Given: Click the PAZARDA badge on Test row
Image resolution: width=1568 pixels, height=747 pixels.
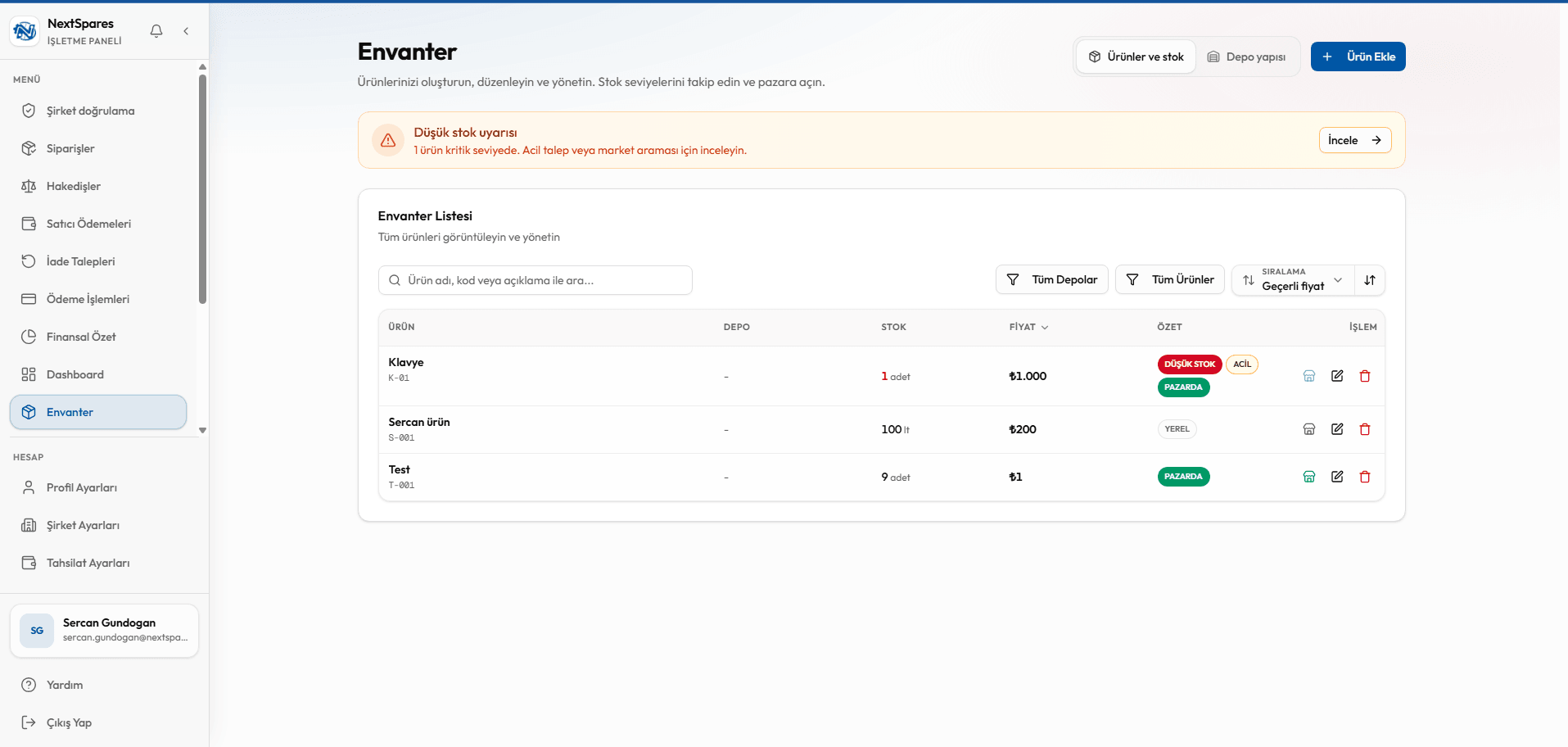Looking at the screenshot, I should tap(1183, 477).
